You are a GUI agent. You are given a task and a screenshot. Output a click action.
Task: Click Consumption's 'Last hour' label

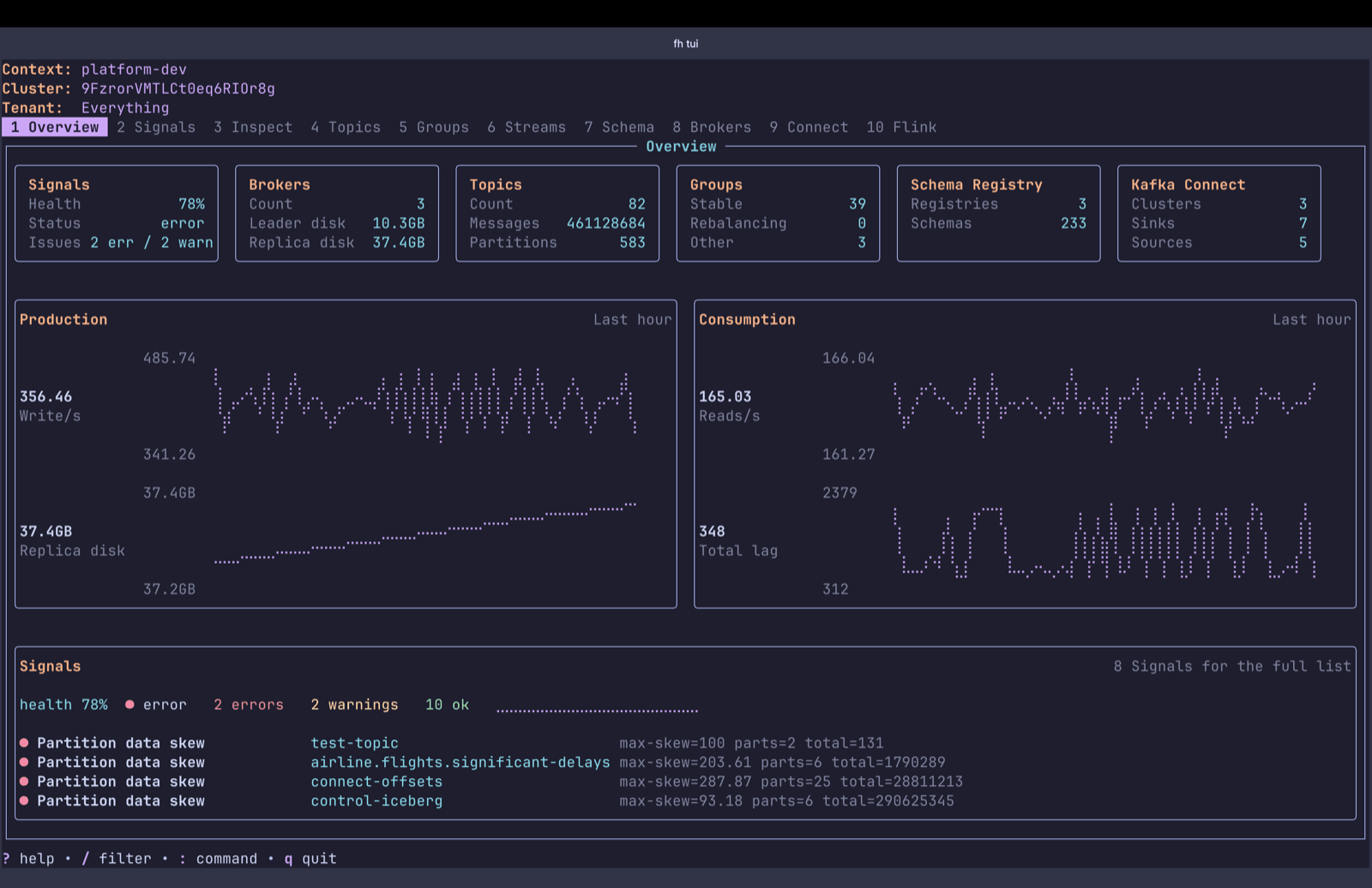(1312, 319)
